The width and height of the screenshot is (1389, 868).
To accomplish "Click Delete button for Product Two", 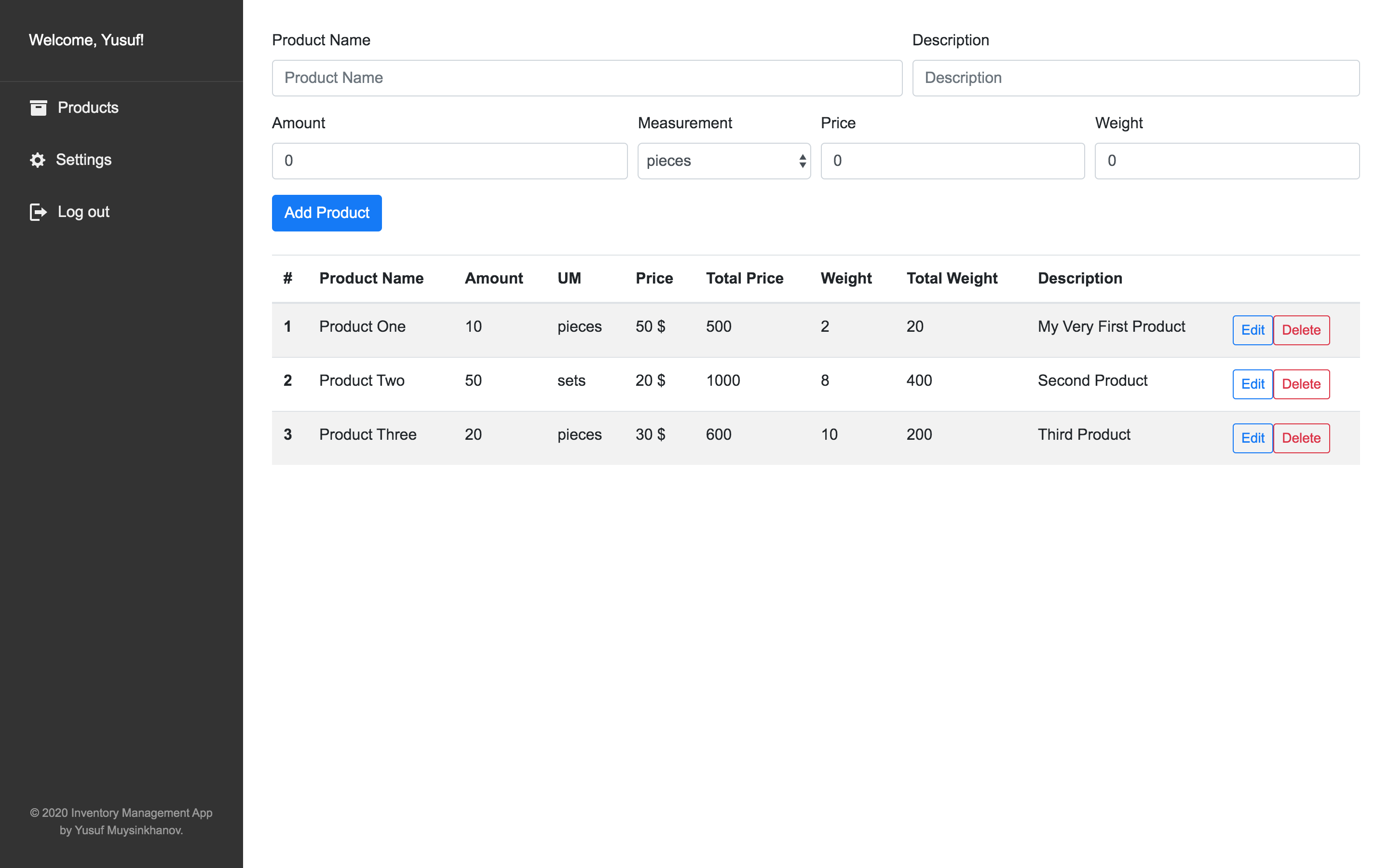I will (1301, 383).
